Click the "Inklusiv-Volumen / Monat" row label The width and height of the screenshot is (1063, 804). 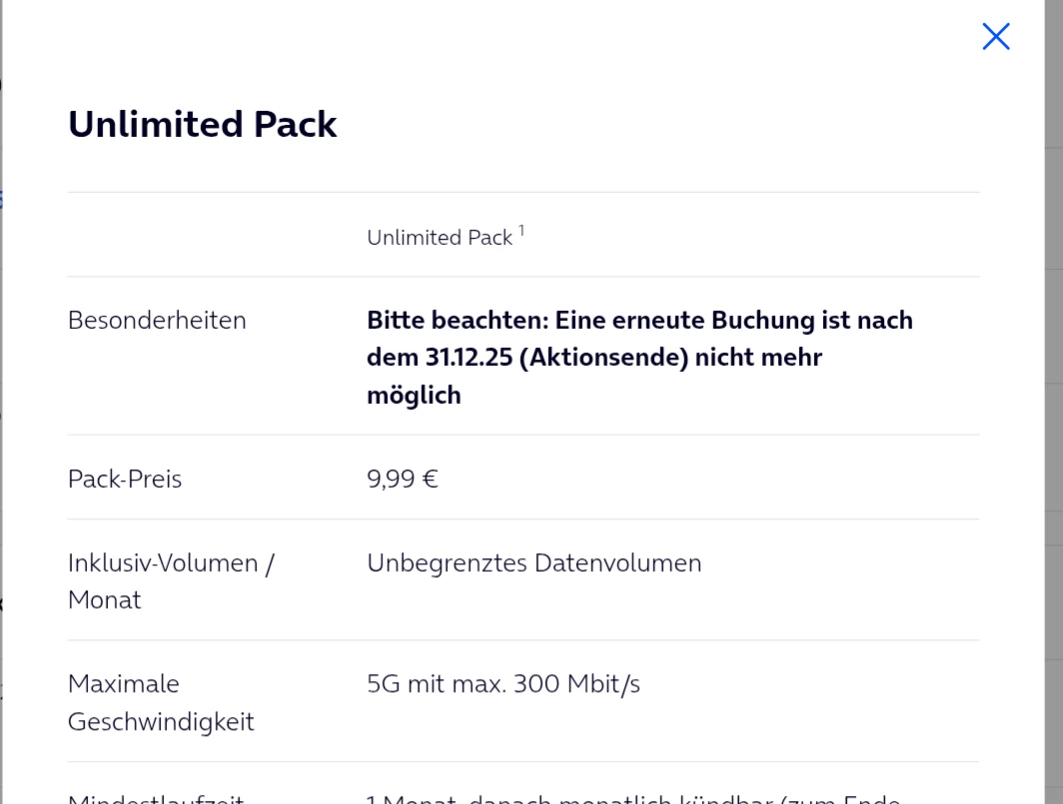tap(170, 581)
